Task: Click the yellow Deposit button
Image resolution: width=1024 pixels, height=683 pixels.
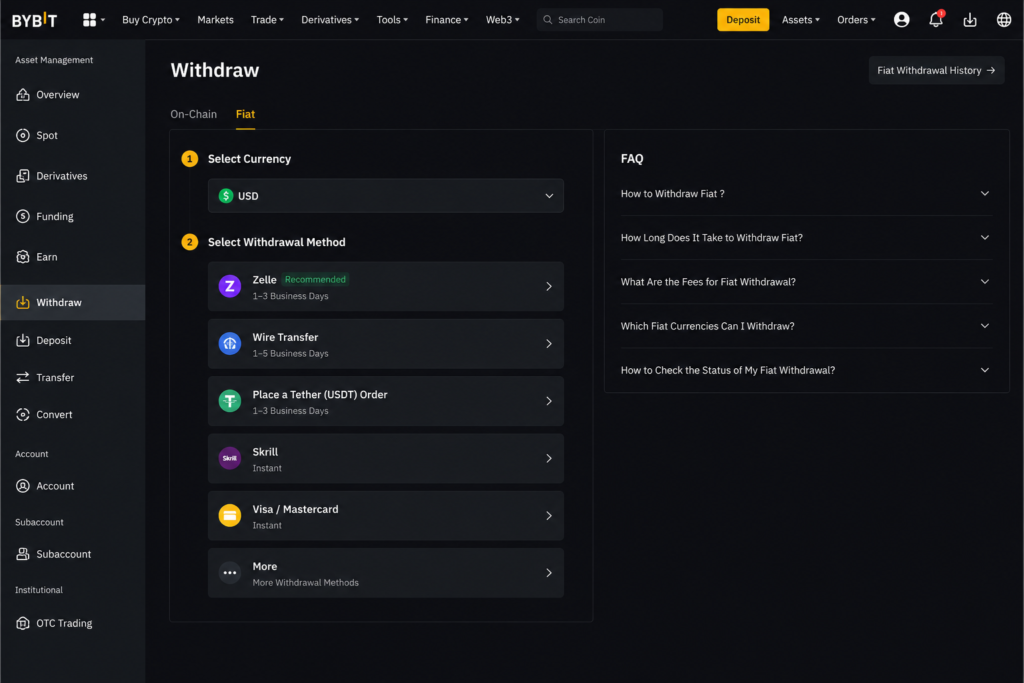Action: click(x=743, y=20)
